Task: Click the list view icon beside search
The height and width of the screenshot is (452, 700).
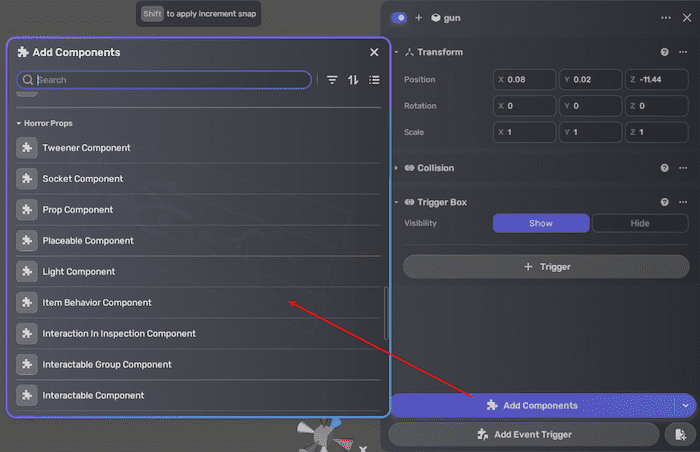Action: click(374, 80)
